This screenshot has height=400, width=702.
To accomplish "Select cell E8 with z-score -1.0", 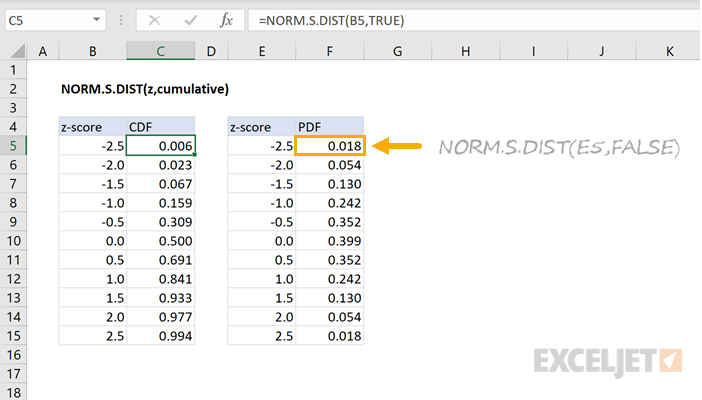I will (x=261, y=202).
